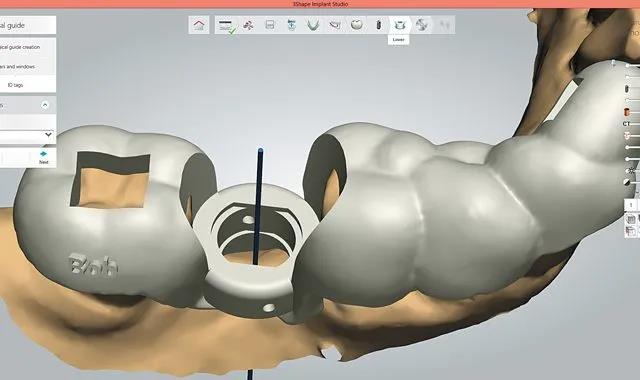Open the combo box dropdown arrow
640x380 pixels.
(48, 134)
